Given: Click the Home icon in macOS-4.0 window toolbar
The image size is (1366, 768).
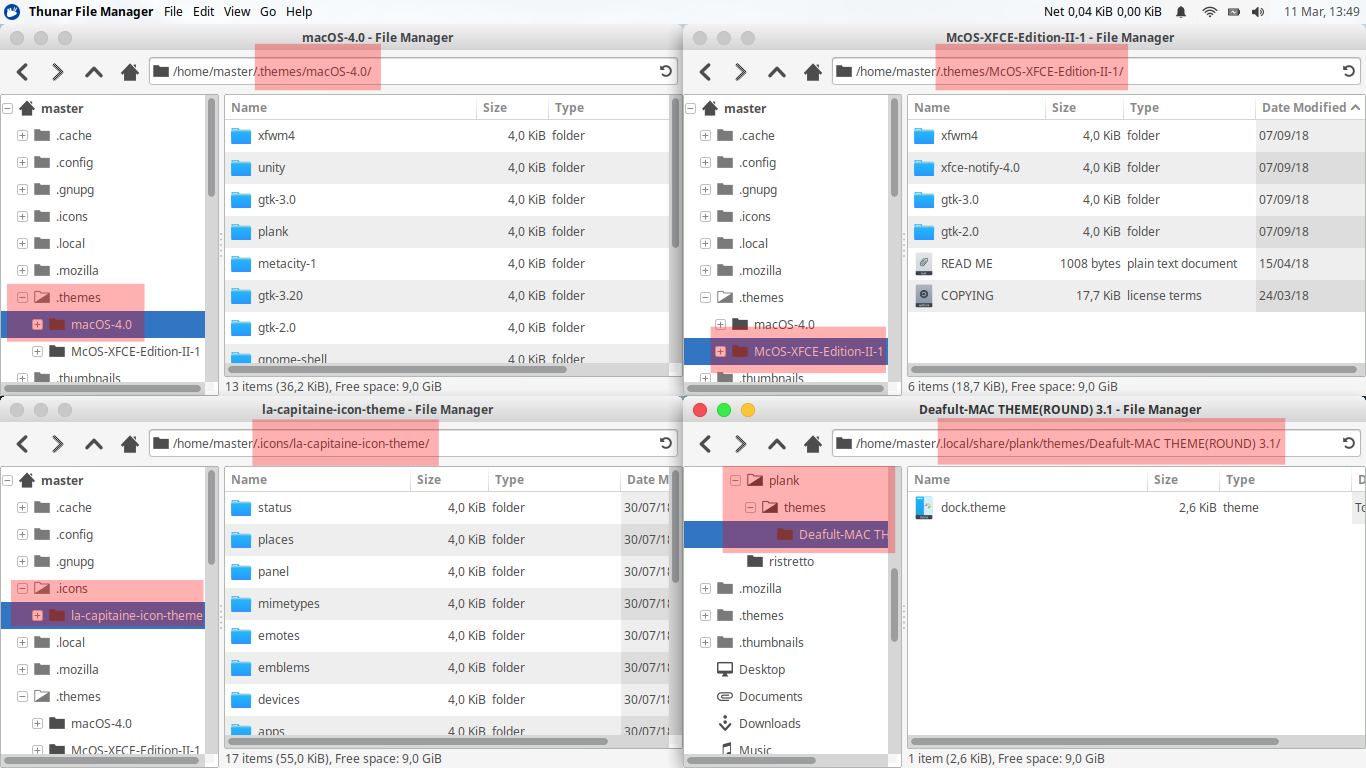Looking at the screenshot, I should coord(129,71).
